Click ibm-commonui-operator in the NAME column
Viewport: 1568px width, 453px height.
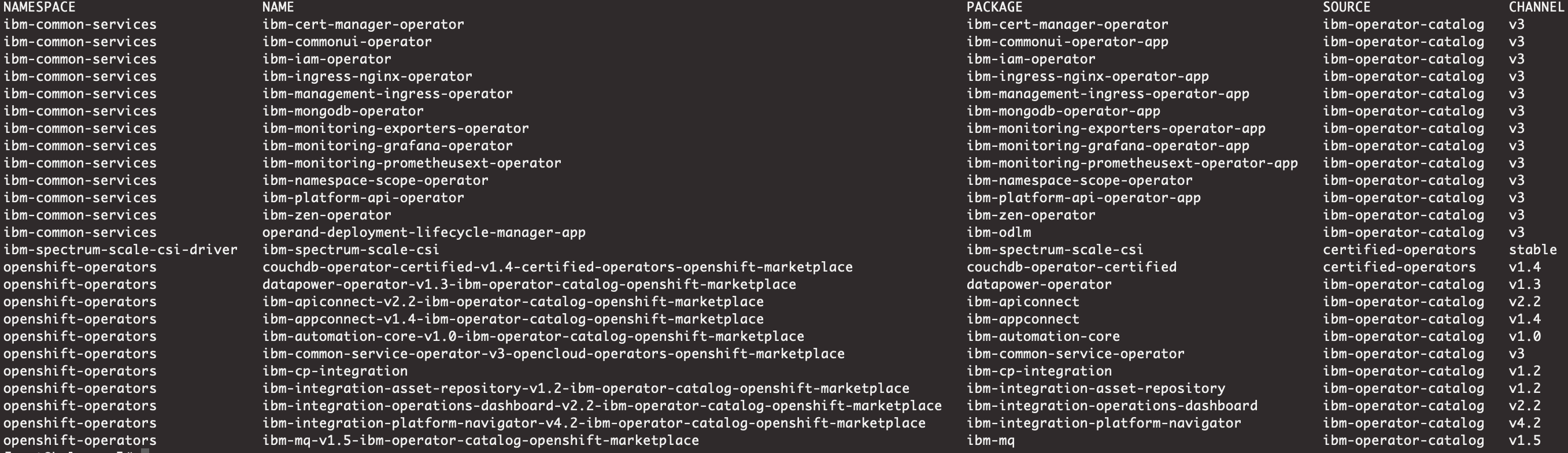347,42
